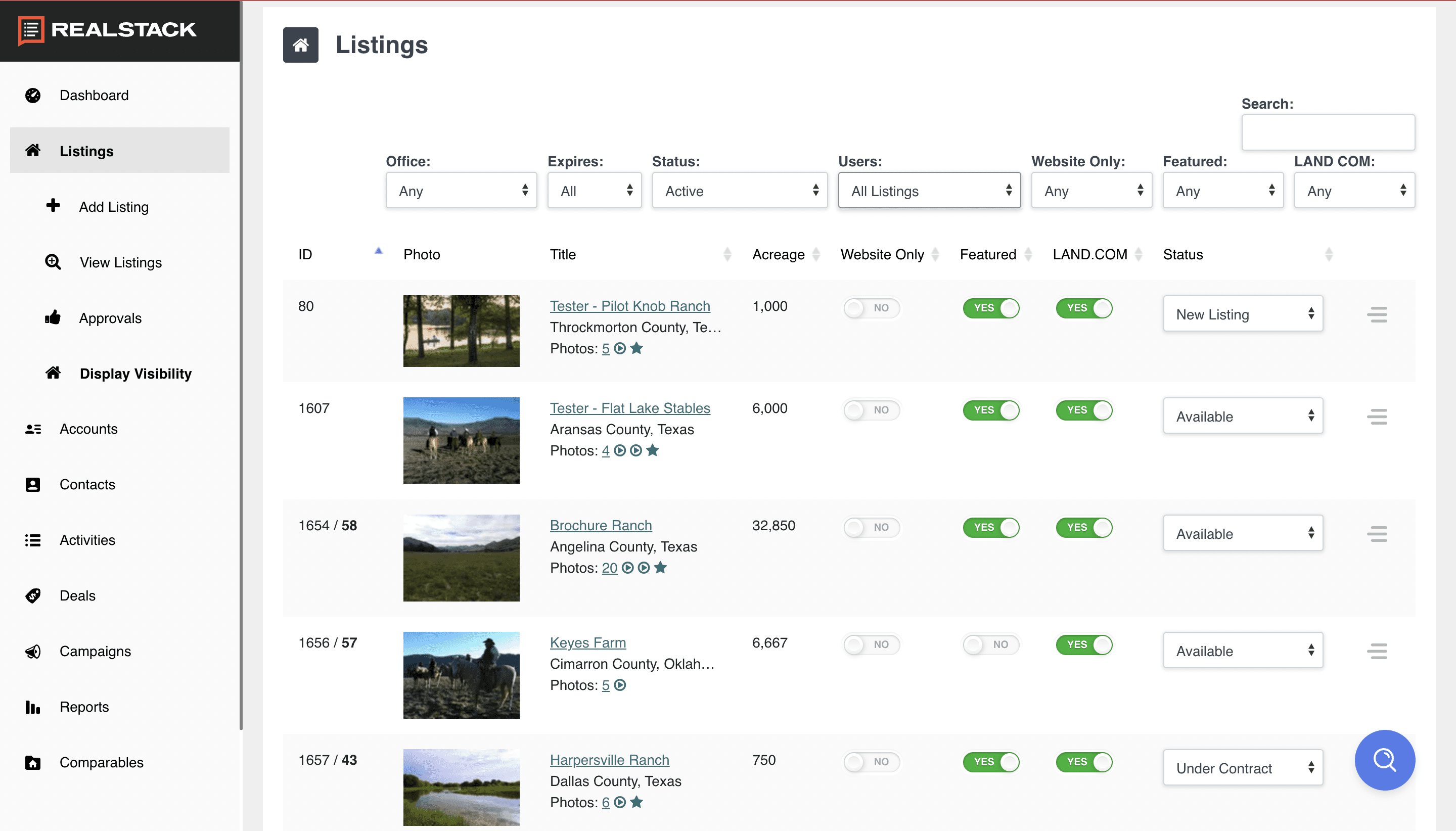The width and height of the screenshot is (1456, 831).
Task: Open the Brochure Ranch listing link
Action: tap(601, 525)
